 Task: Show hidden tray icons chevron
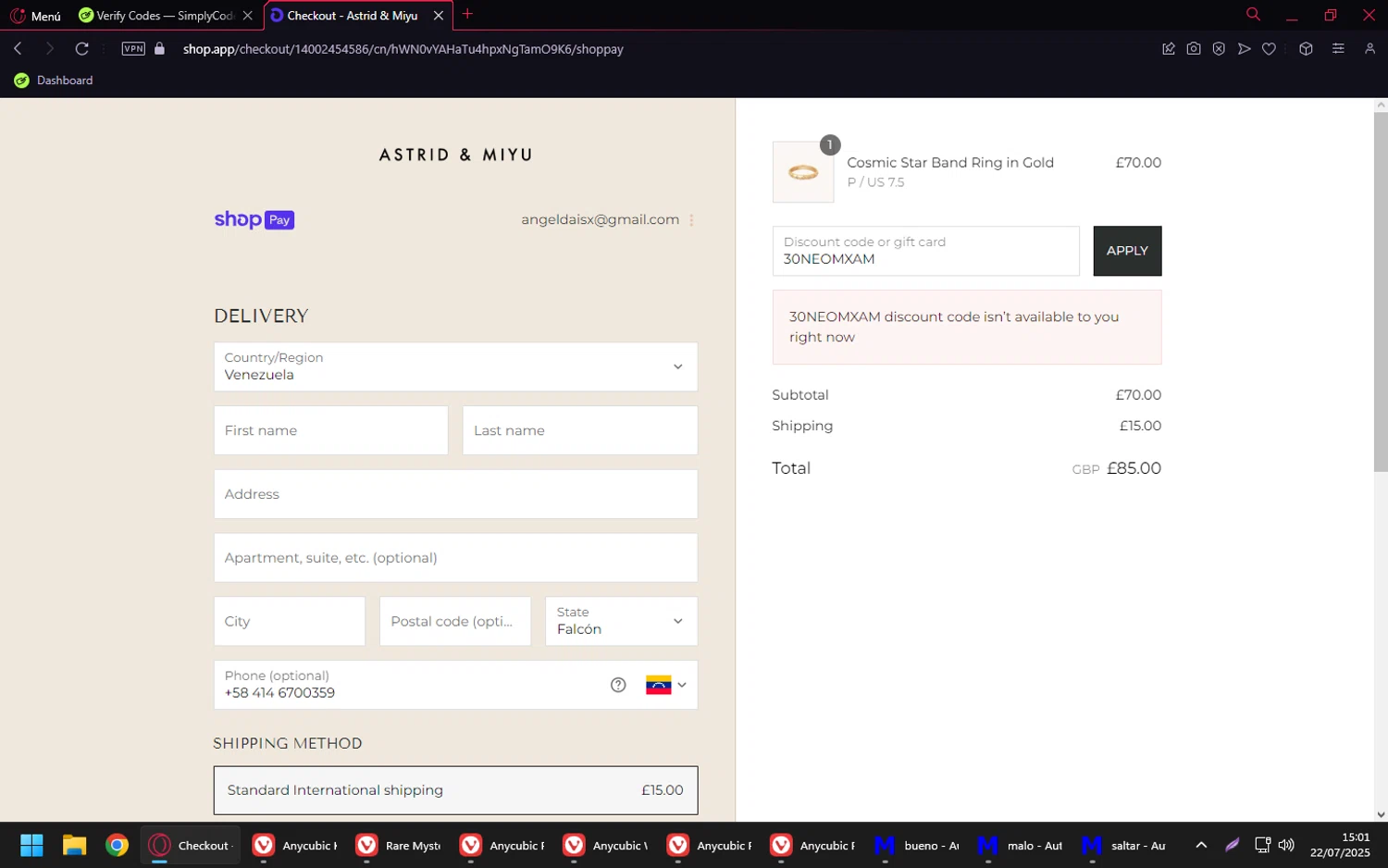pyautogui.click(x=1201, y=845)
